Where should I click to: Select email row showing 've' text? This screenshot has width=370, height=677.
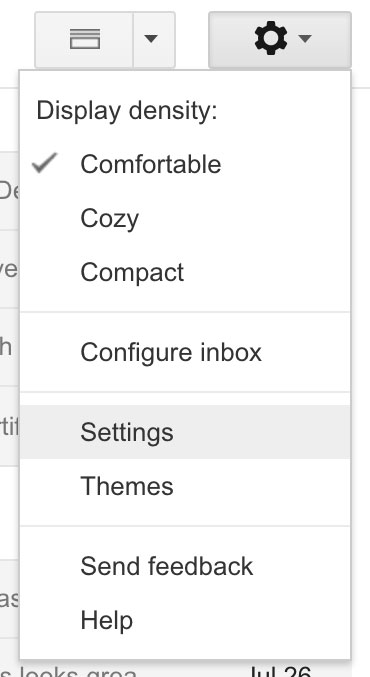point(9,269)
